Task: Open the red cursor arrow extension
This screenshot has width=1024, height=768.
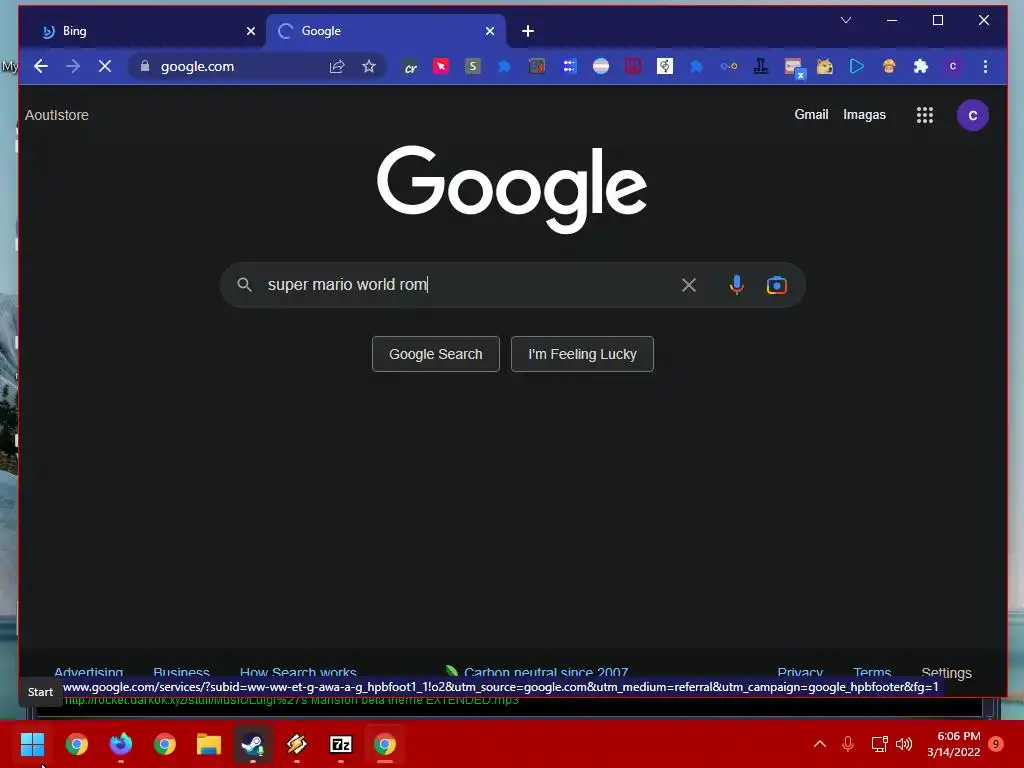Action: (x=441, y=66)
